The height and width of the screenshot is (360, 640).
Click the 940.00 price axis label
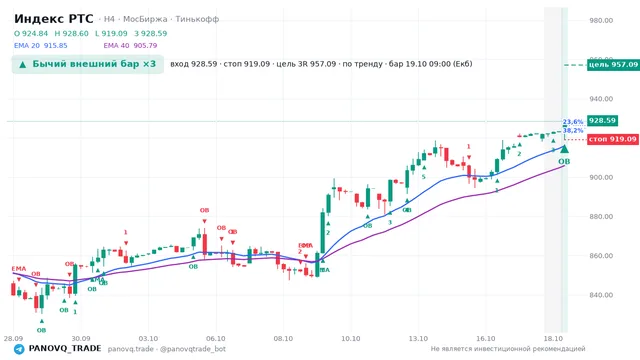click(x=601, y=99)
